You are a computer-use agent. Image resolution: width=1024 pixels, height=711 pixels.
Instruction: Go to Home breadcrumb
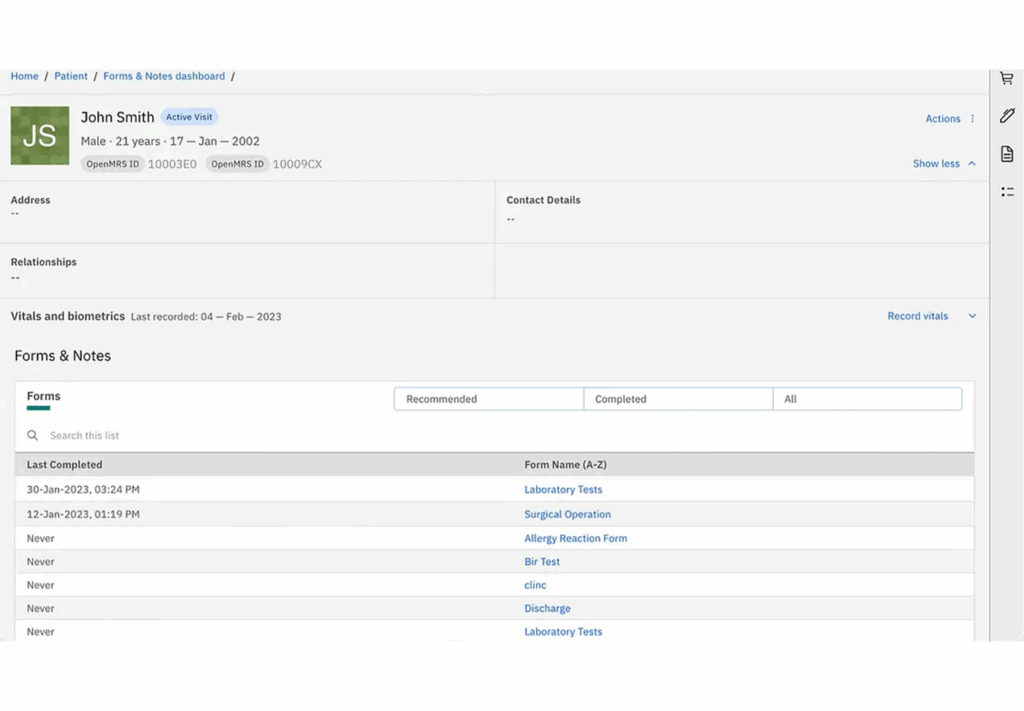pos(24,76)
